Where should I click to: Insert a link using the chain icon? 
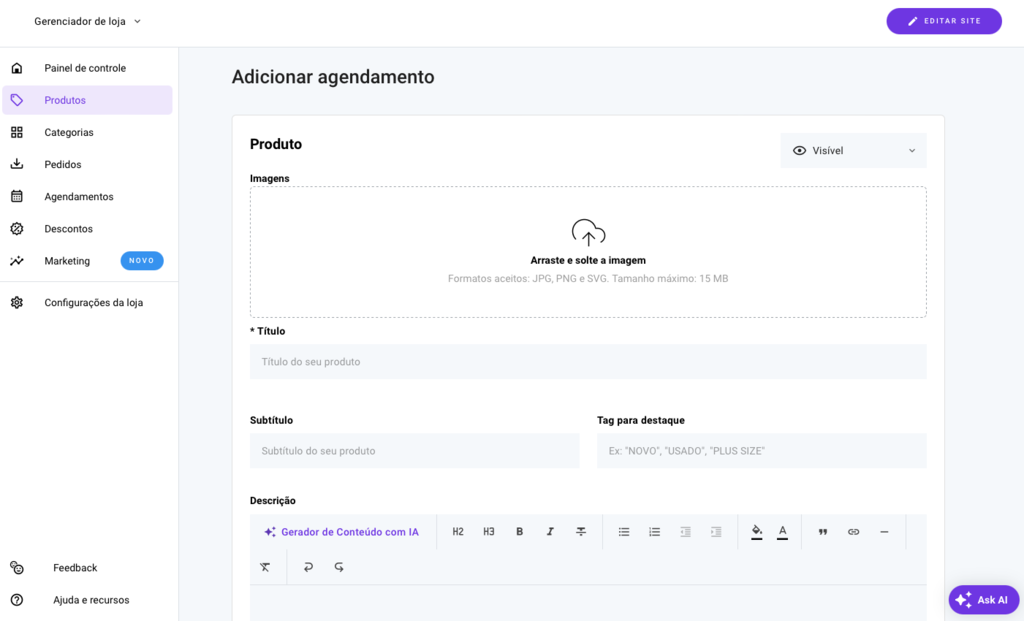pyautogui.click(x=853, y=531)
